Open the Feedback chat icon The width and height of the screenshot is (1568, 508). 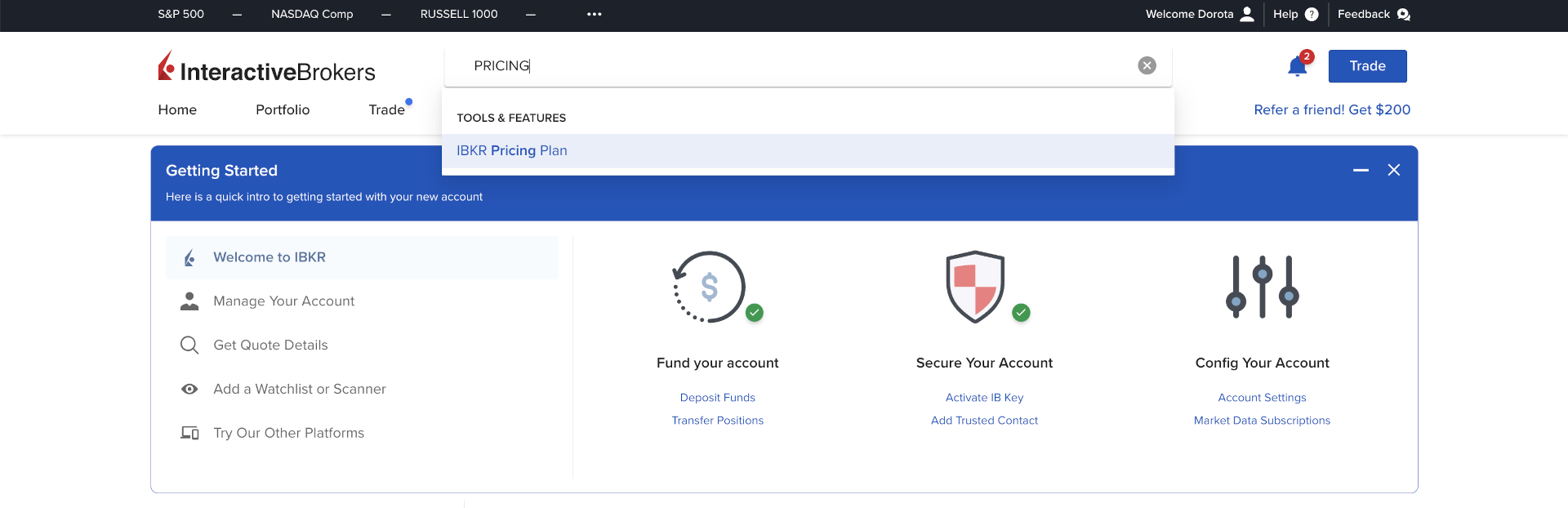[x=1403, y=14]
